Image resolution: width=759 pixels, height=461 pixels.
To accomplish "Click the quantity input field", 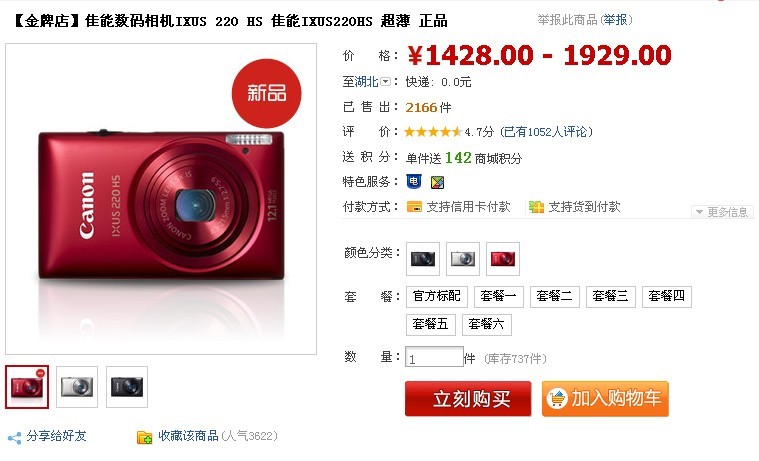I will tap(434, 357).
